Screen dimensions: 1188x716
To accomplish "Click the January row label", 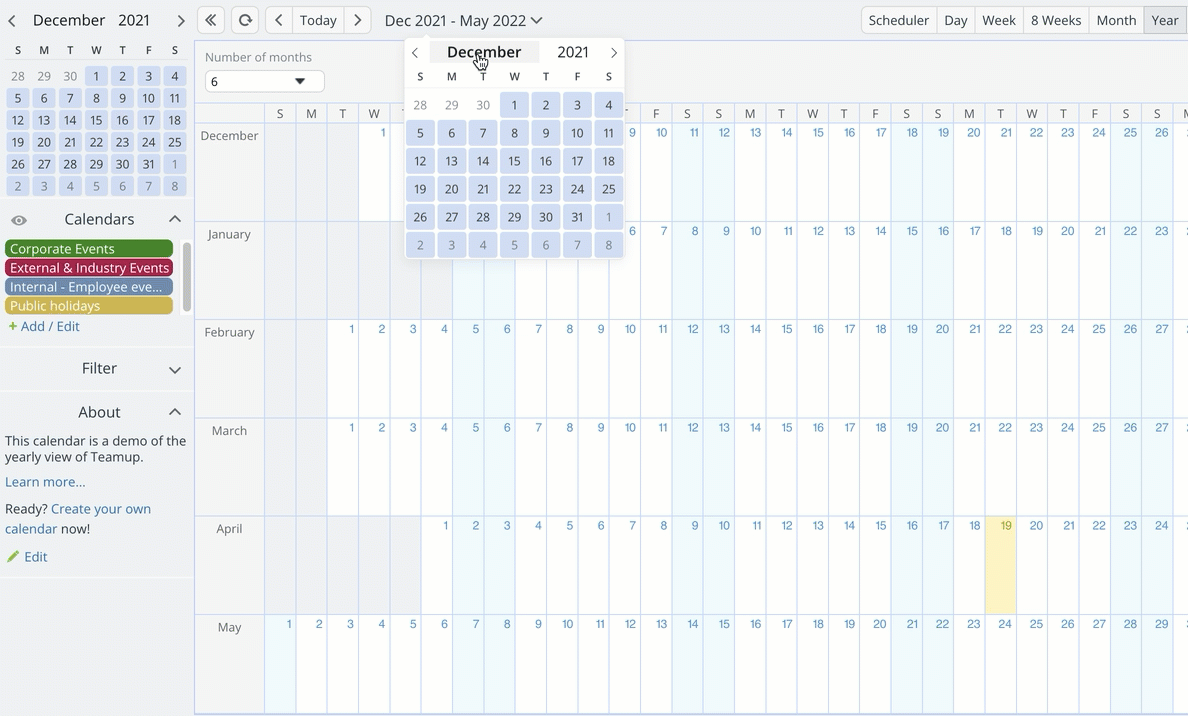I will click(x=229, y=234).
